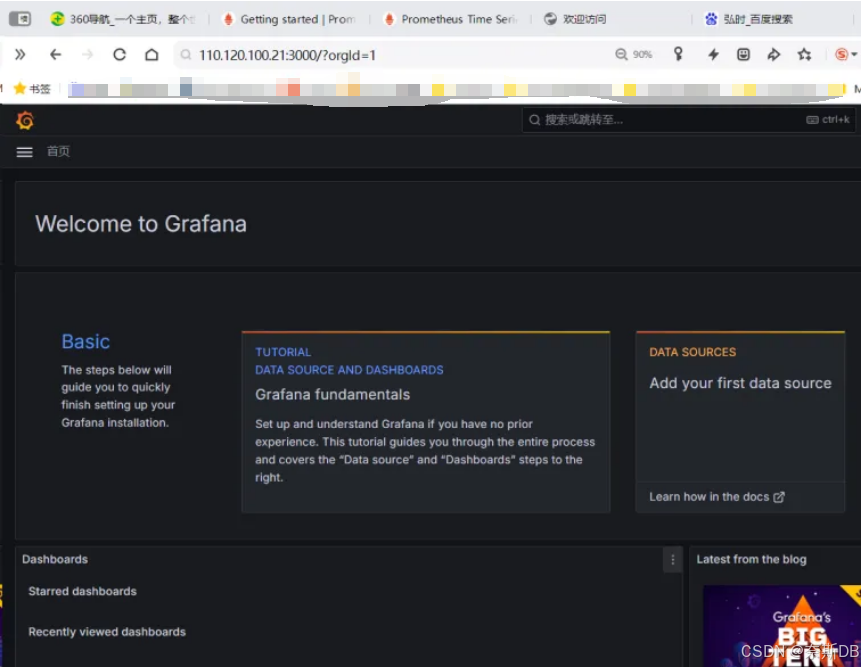
Task: Click Starred dashboards heading
Action: click(83, 591)
